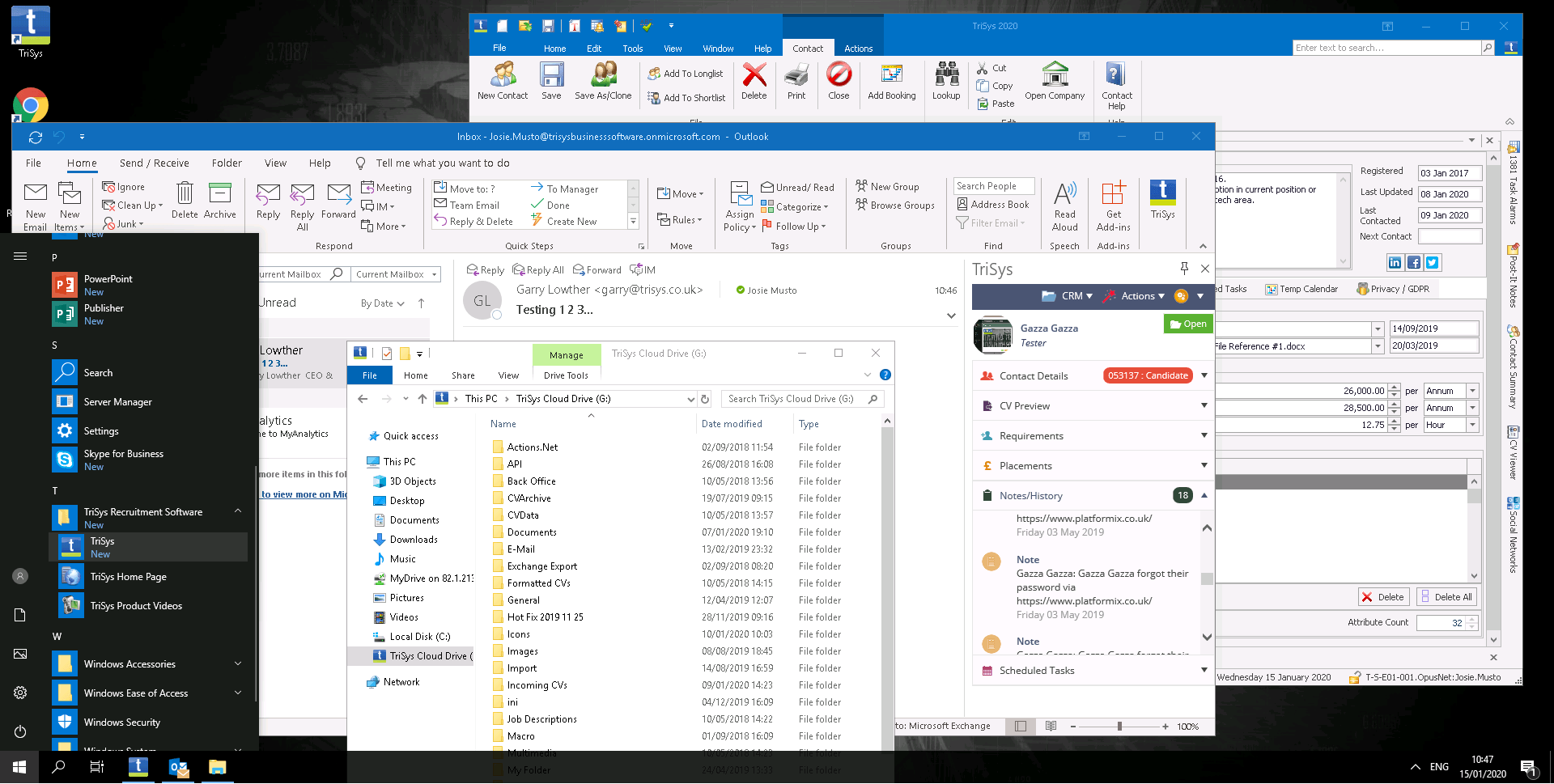Click the Print icon in TriSys ribbon

point(796,81)
